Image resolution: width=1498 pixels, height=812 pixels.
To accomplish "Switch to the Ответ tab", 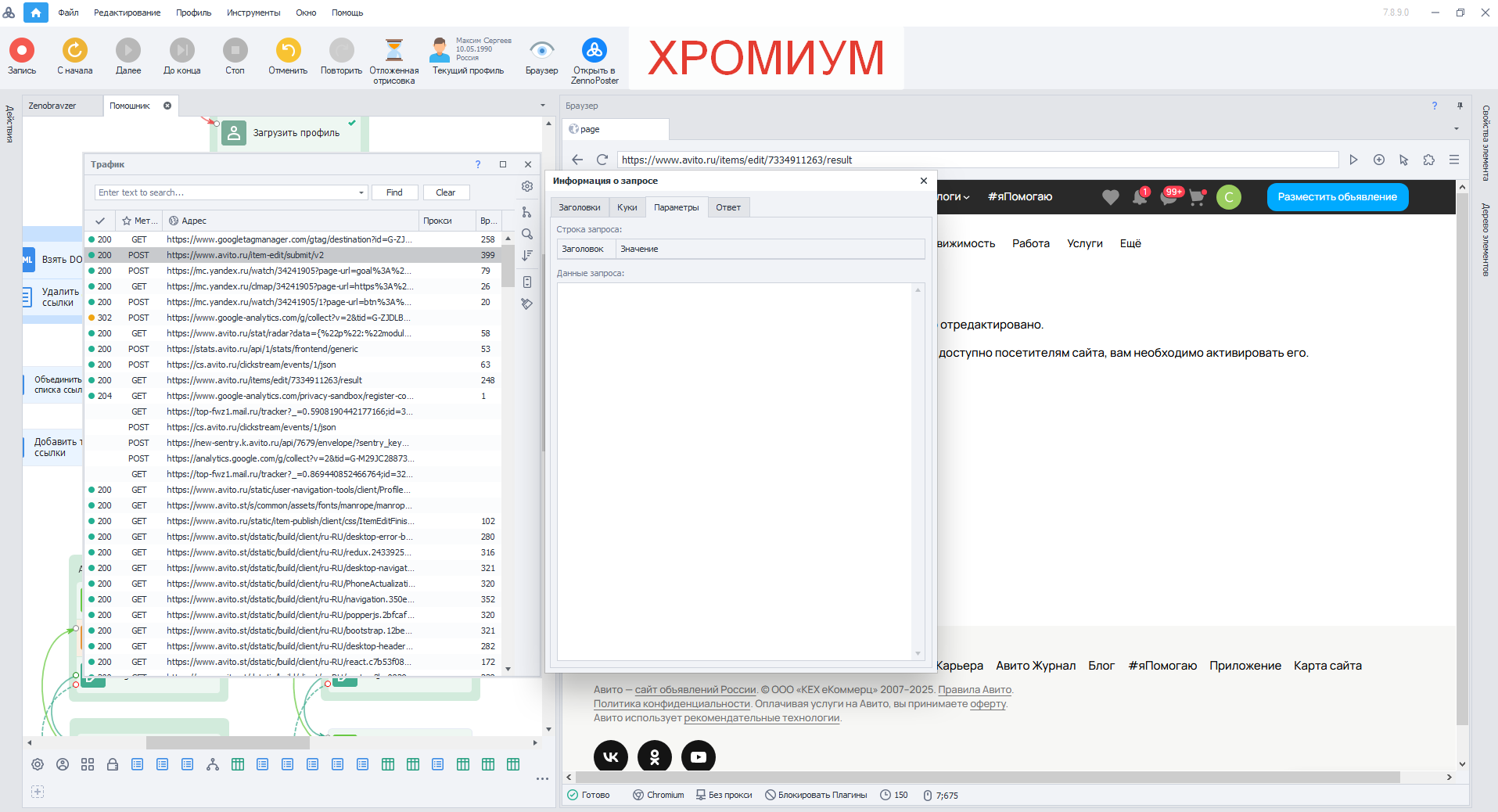I will click(x=728, y=207).
